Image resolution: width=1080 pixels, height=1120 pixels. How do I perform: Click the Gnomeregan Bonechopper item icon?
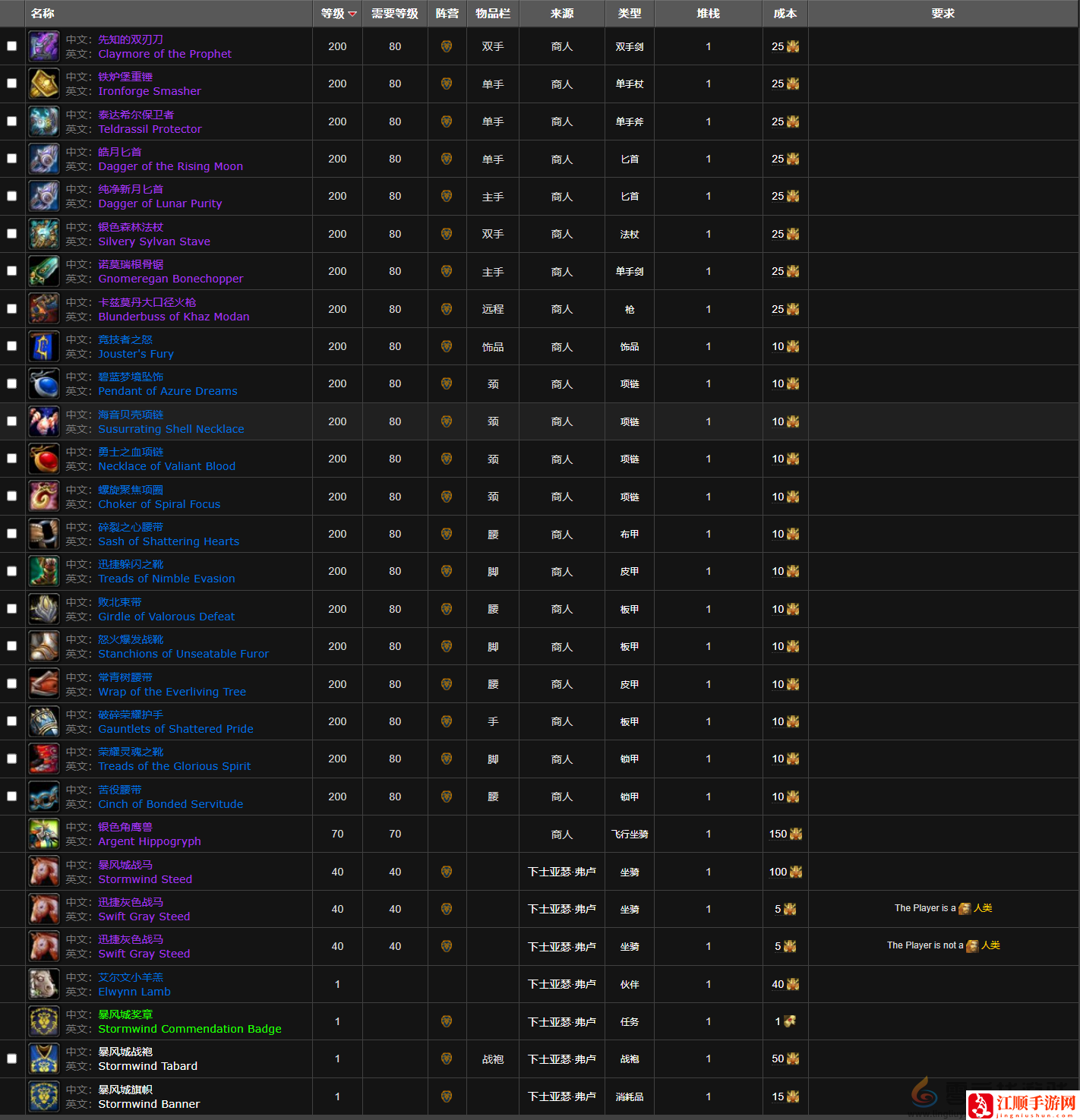pyautogui.click(x=44, y=271)
